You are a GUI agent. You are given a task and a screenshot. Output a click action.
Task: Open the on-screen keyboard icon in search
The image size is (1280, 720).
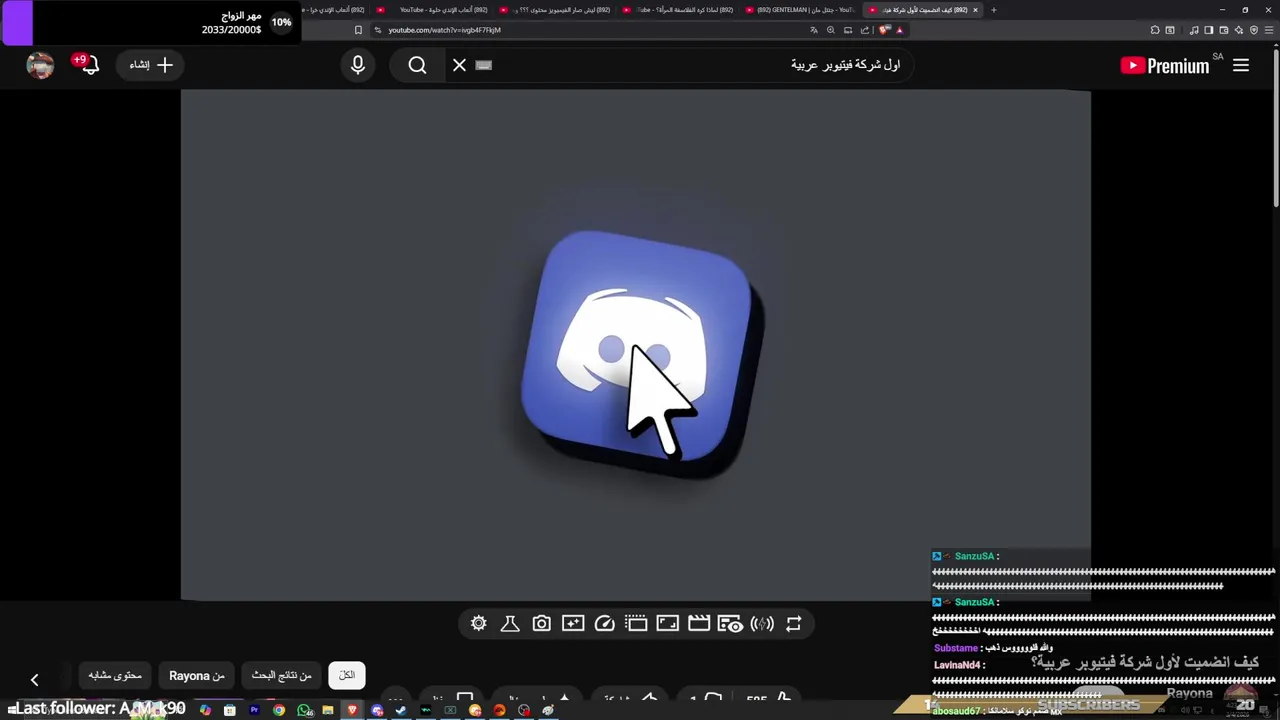point(484,65)
